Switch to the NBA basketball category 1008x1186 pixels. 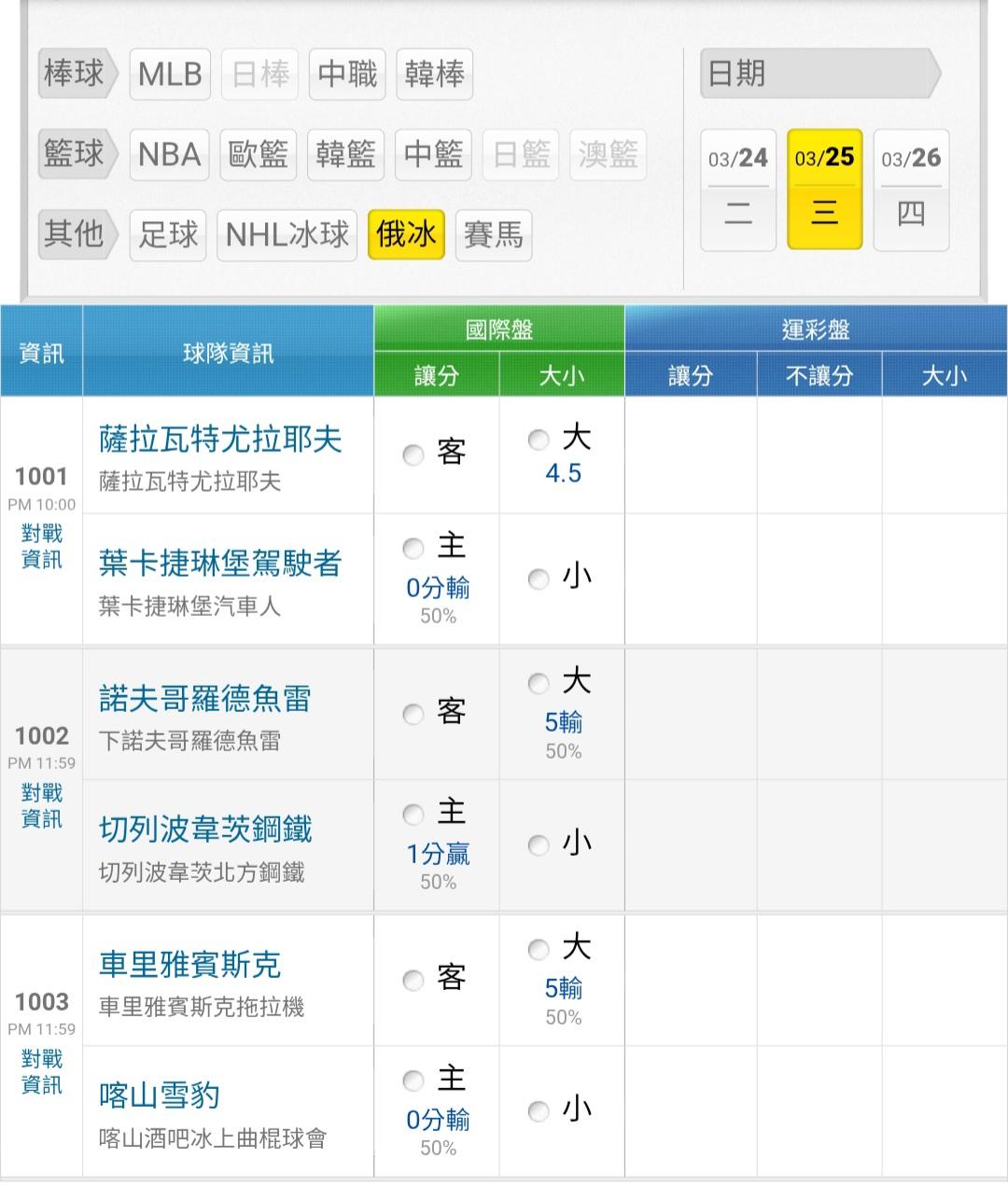(170, 154)
